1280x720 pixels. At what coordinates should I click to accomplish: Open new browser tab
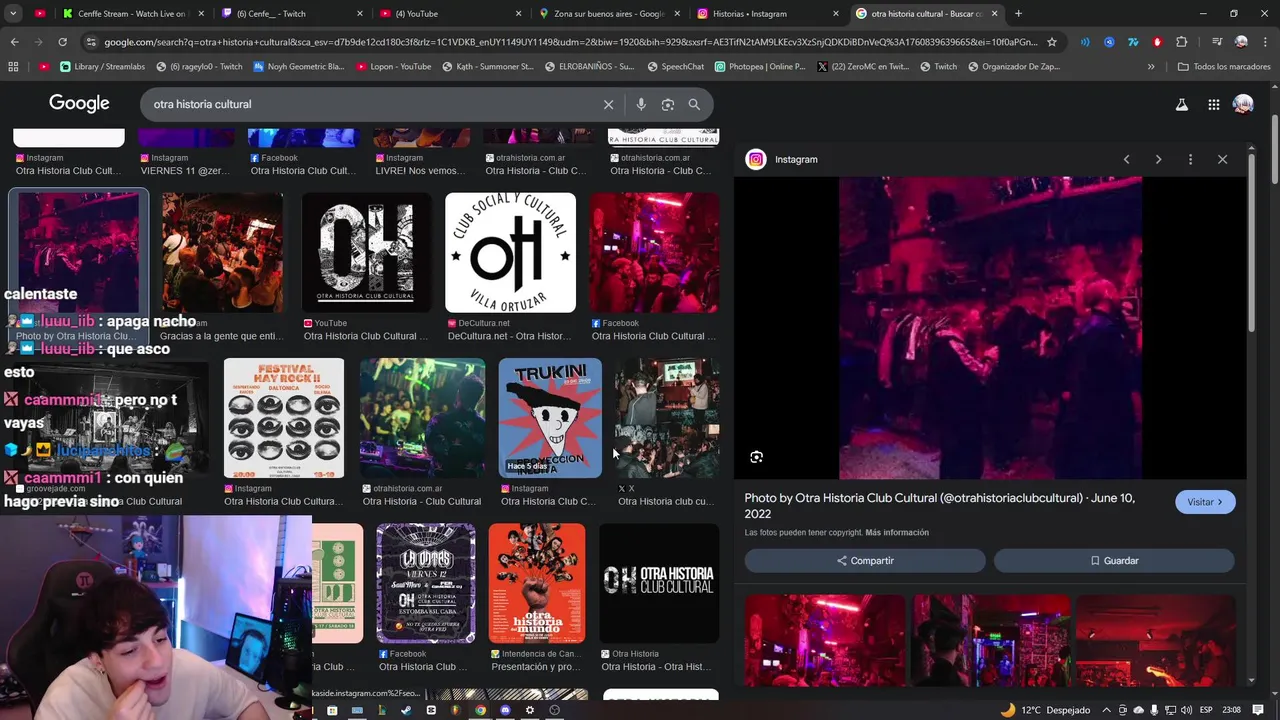1018,14
